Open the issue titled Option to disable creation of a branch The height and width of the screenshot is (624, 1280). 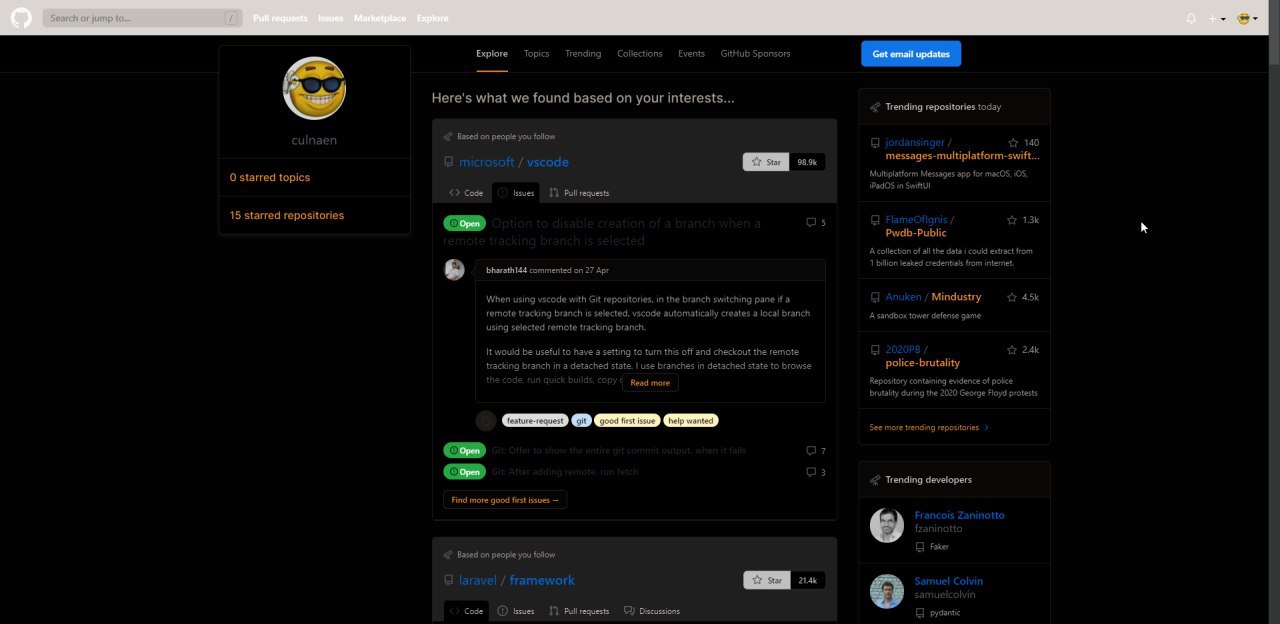coord(602,232)
